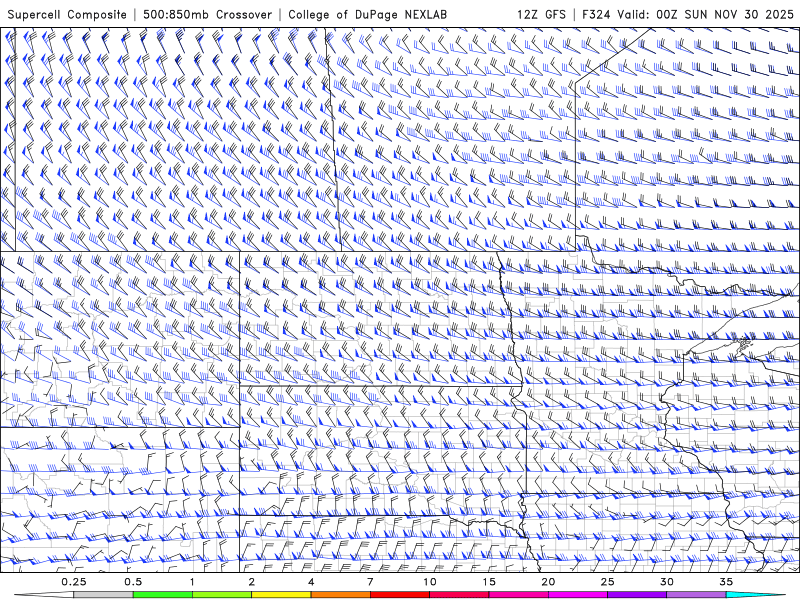Pick the gray segment of the color scale
Image resolution: width=800 pixels, height=600 pixels.
coord(103,595)
